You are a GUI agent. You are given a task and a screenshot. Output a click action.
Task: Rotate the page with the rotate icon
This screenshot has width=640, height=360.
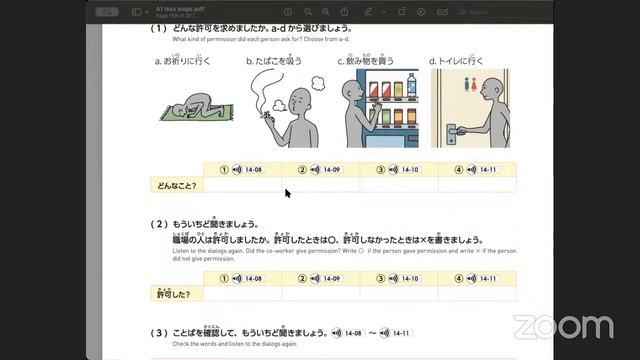point(402,12)
